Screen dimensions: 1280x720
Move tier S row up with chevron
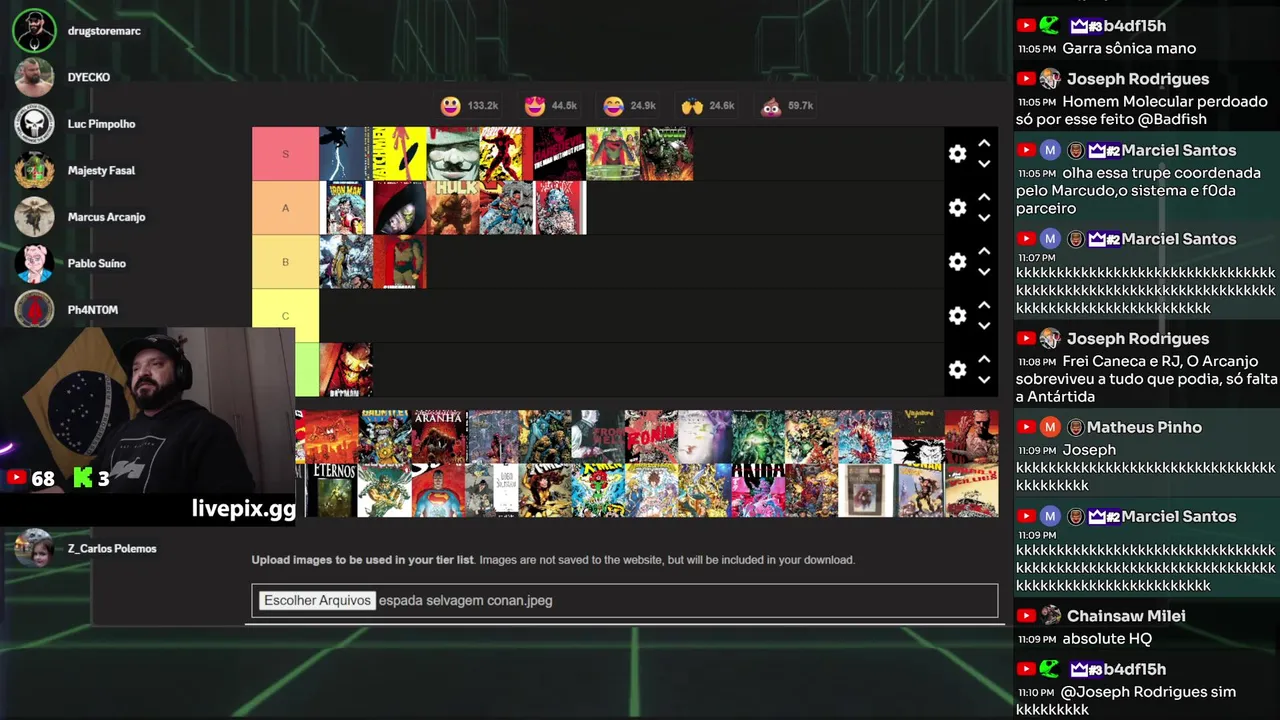(x=984, y=143)
